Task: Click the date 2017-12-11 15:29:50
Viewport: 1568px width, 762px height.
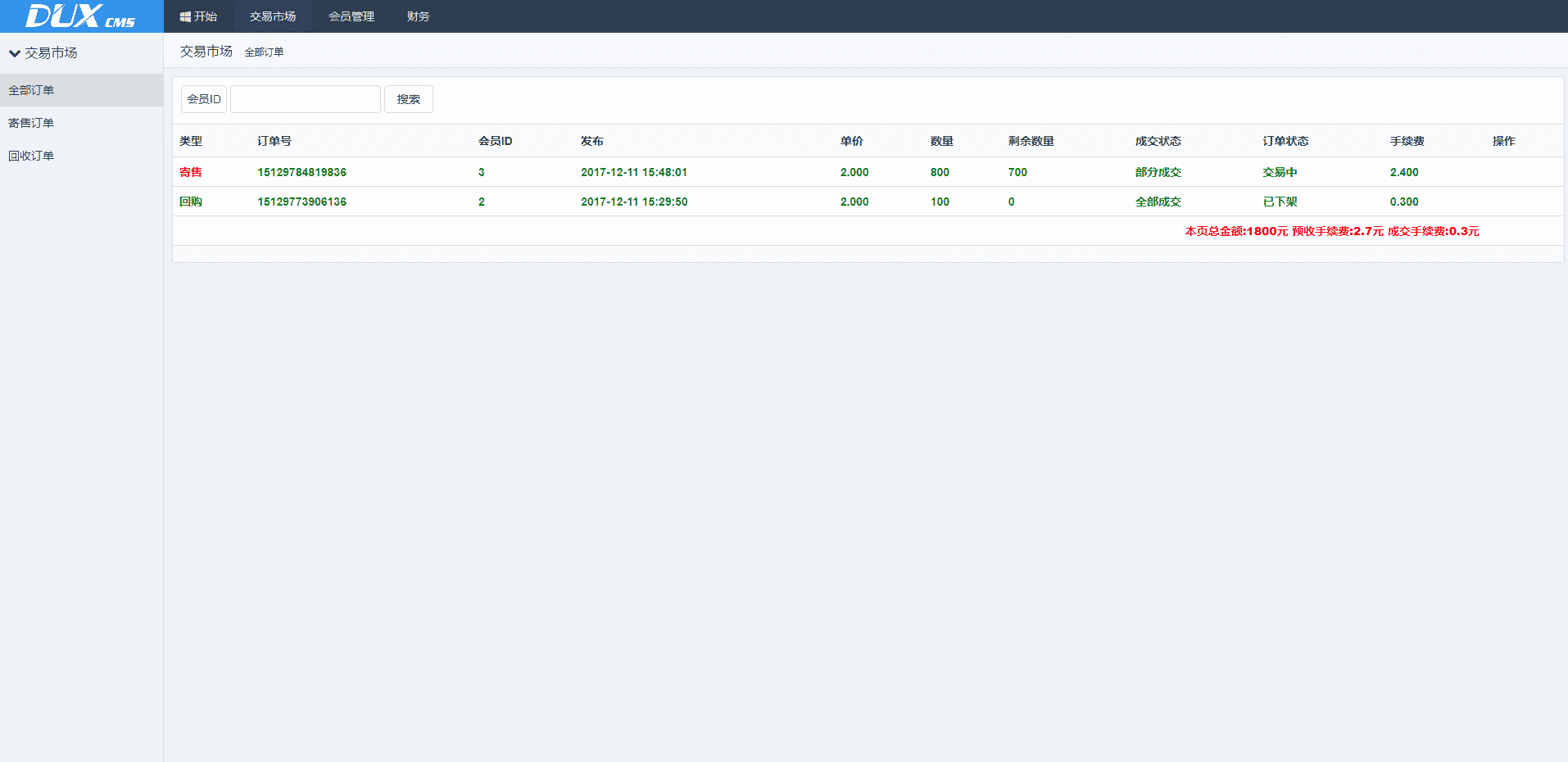Action: click(634, 202)
